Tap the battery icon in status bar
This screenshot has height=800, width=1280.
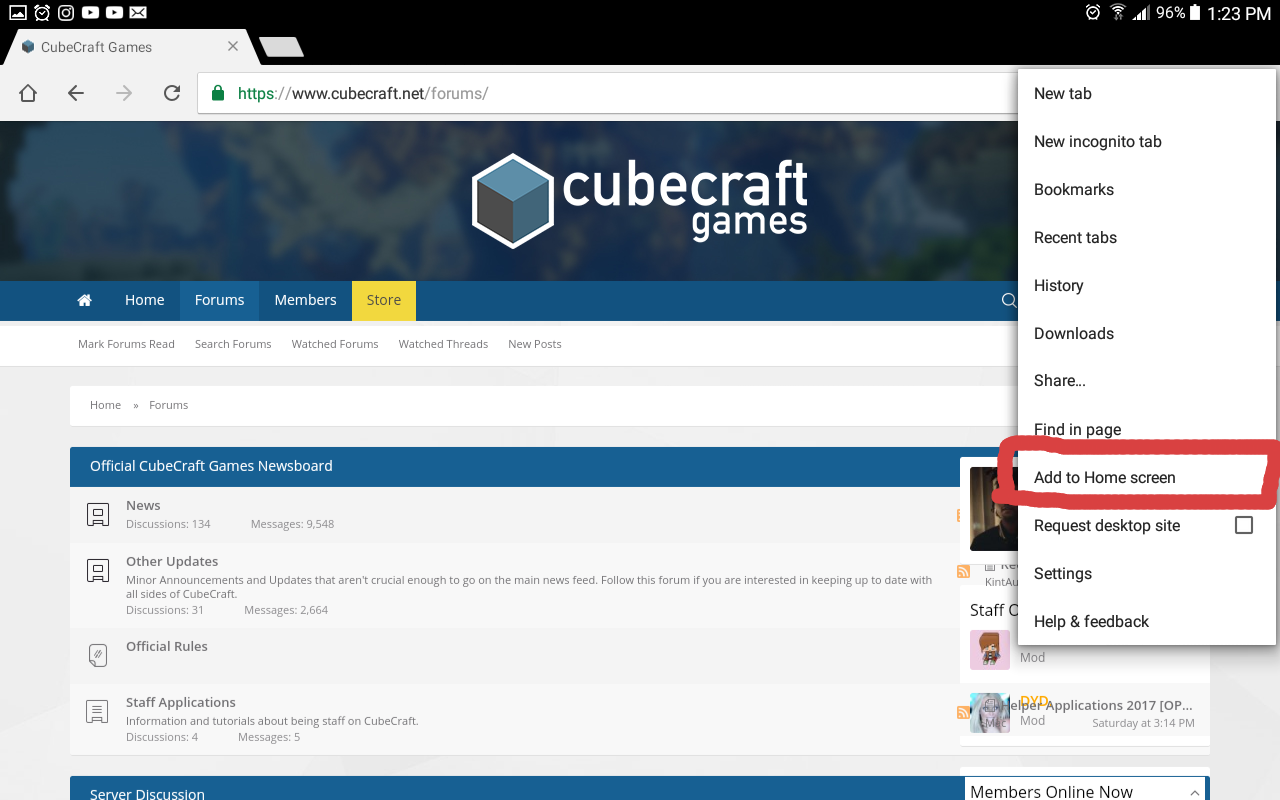click(1195, 13)
